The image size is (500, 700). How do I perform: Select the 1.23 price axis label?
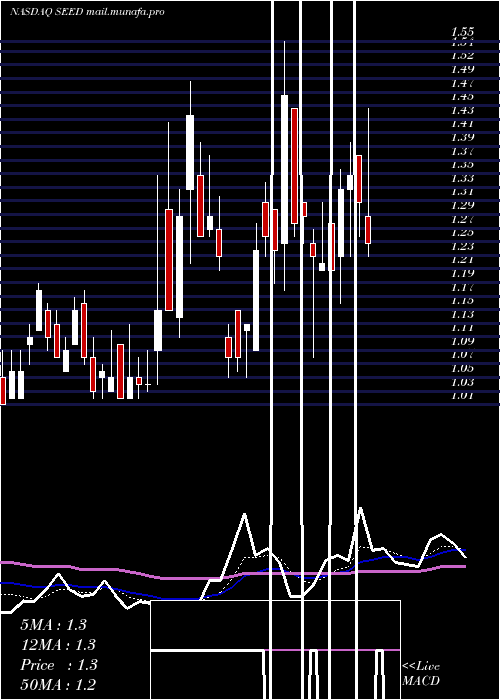coord(462,246)
